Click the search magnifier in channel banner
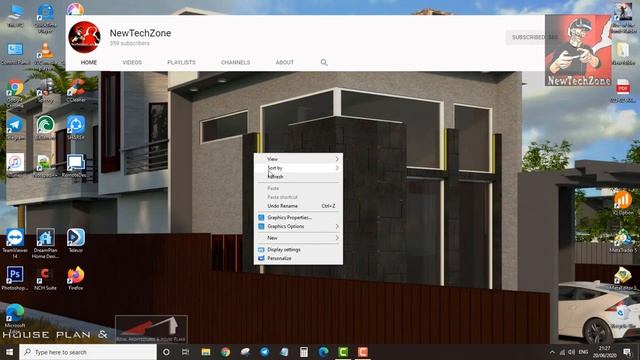 pyautogui.click(x=324, y=62)
